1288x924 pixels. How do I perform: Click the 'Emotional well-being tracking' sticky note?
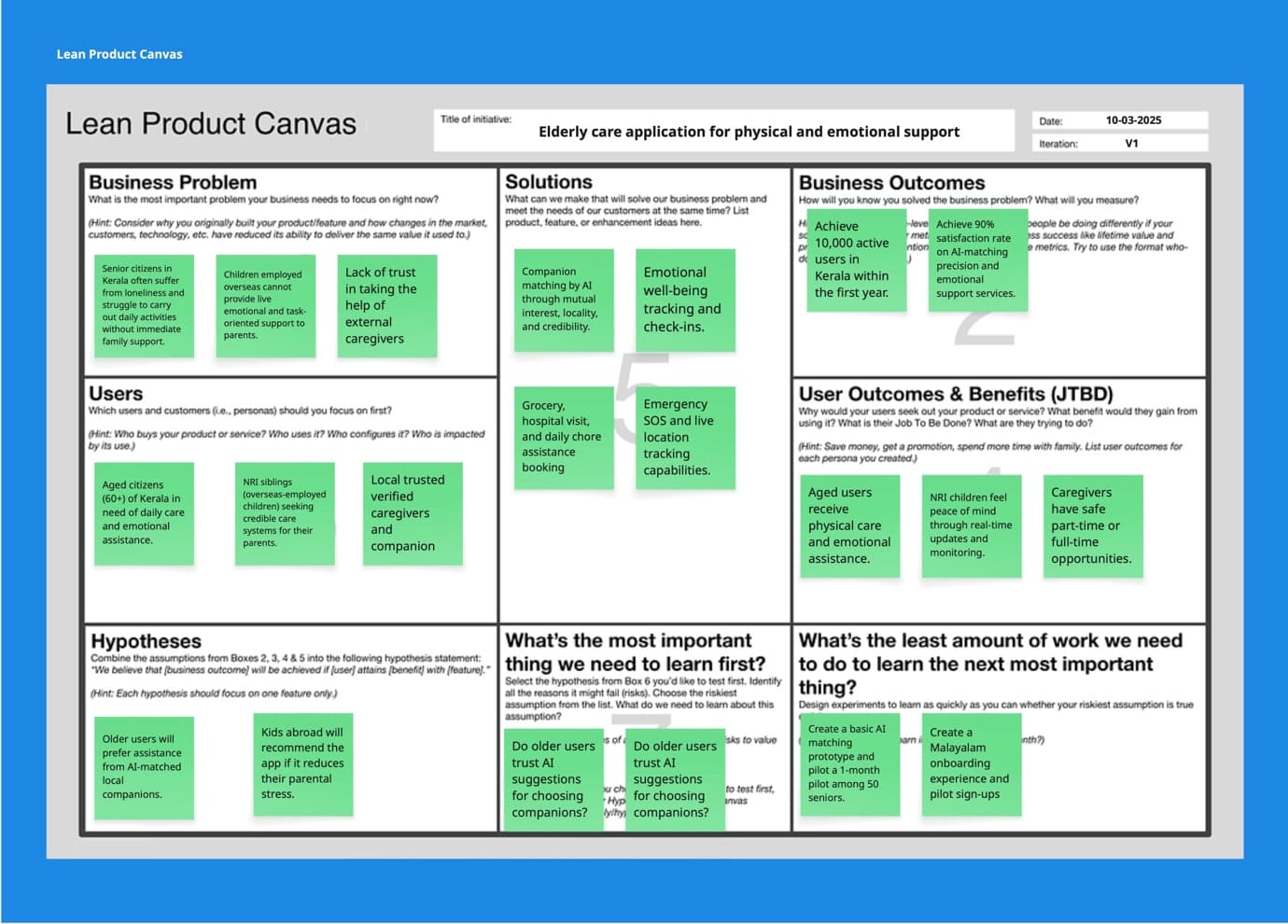[685, 300]
